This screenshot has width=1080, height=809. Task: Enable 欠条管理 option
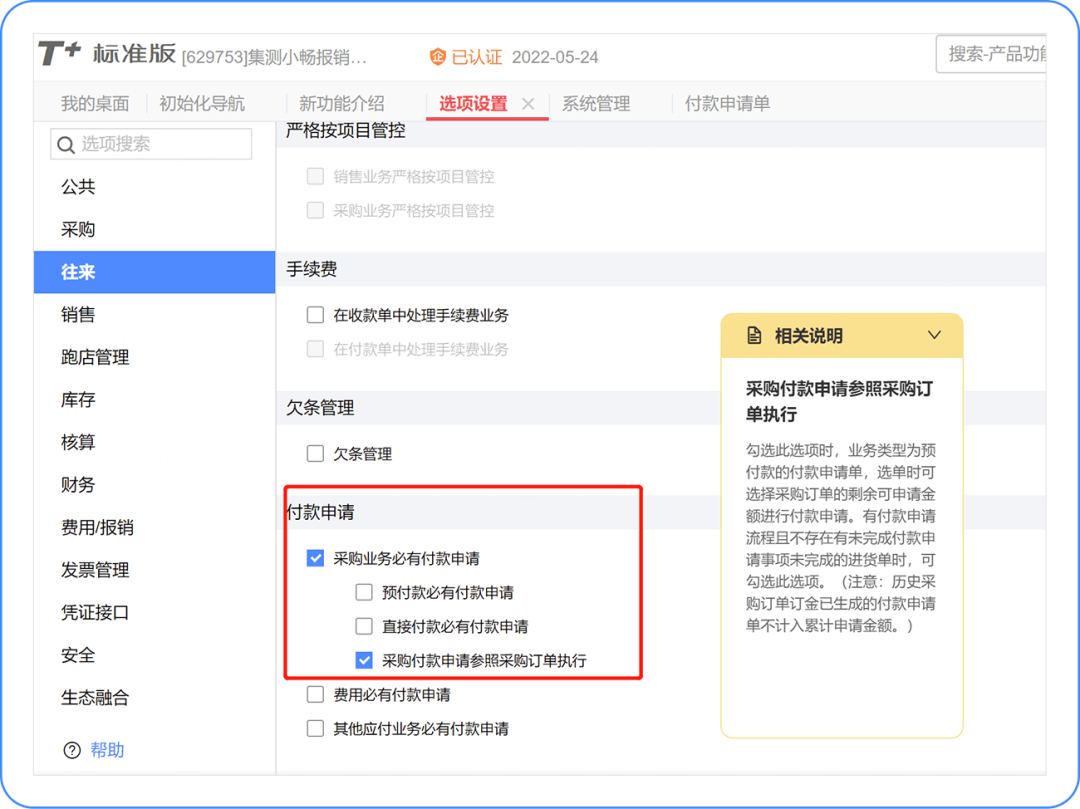tap(315, 453)
